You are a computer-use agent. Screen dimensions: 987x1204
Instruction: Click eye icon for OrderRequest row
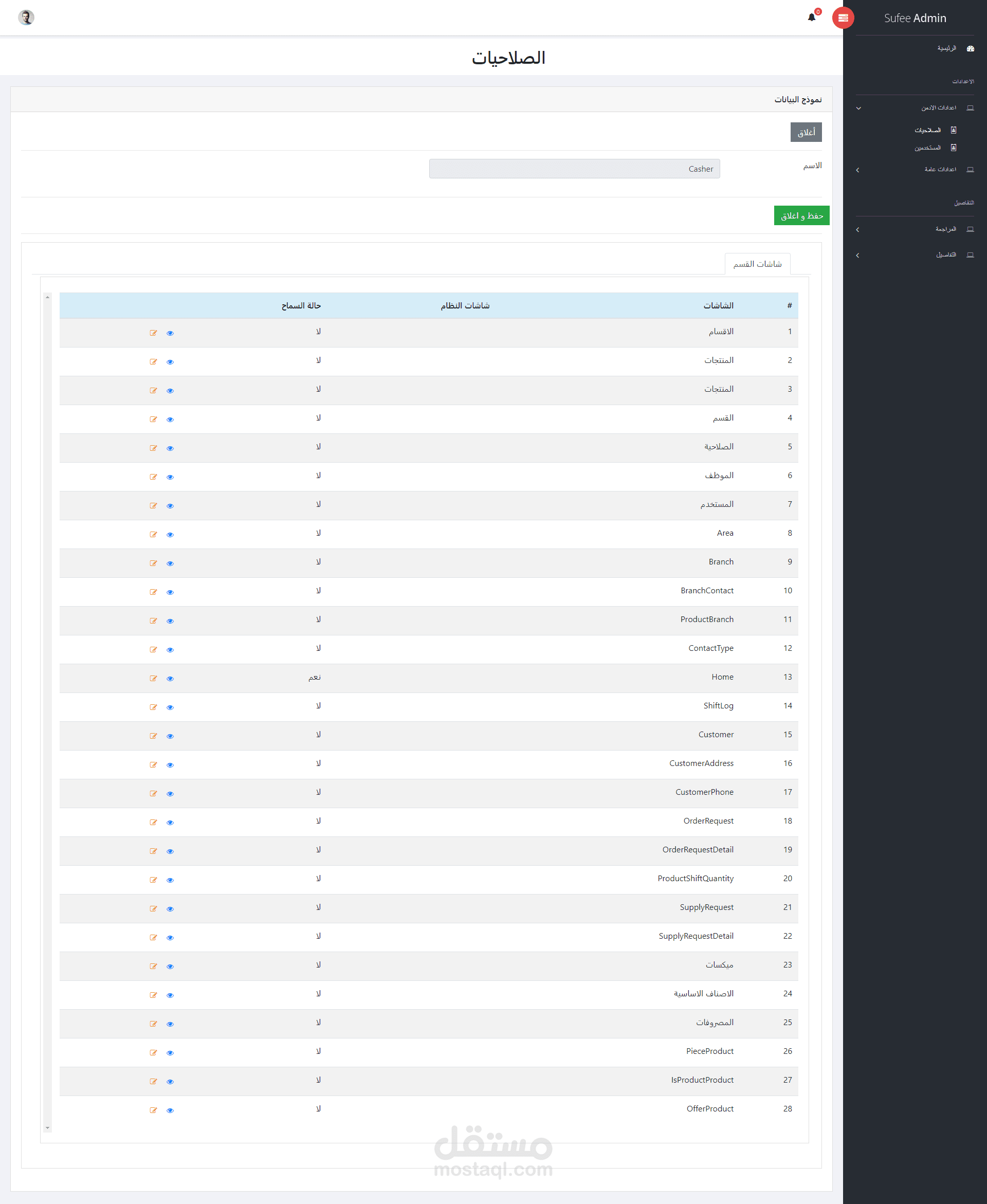point(170,823)
